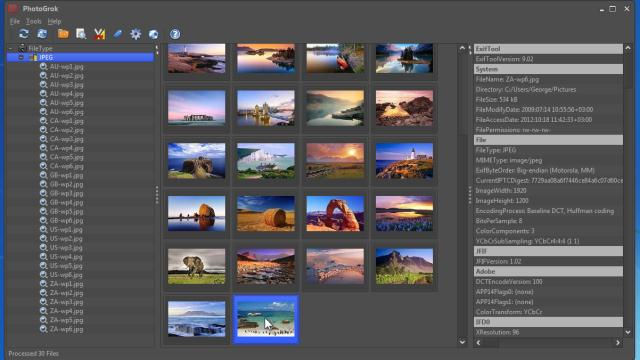The width and height of the screenshot is (640, 360).
Task: Click the PhotoGrok red app icon in title bar
Action: 13,8
